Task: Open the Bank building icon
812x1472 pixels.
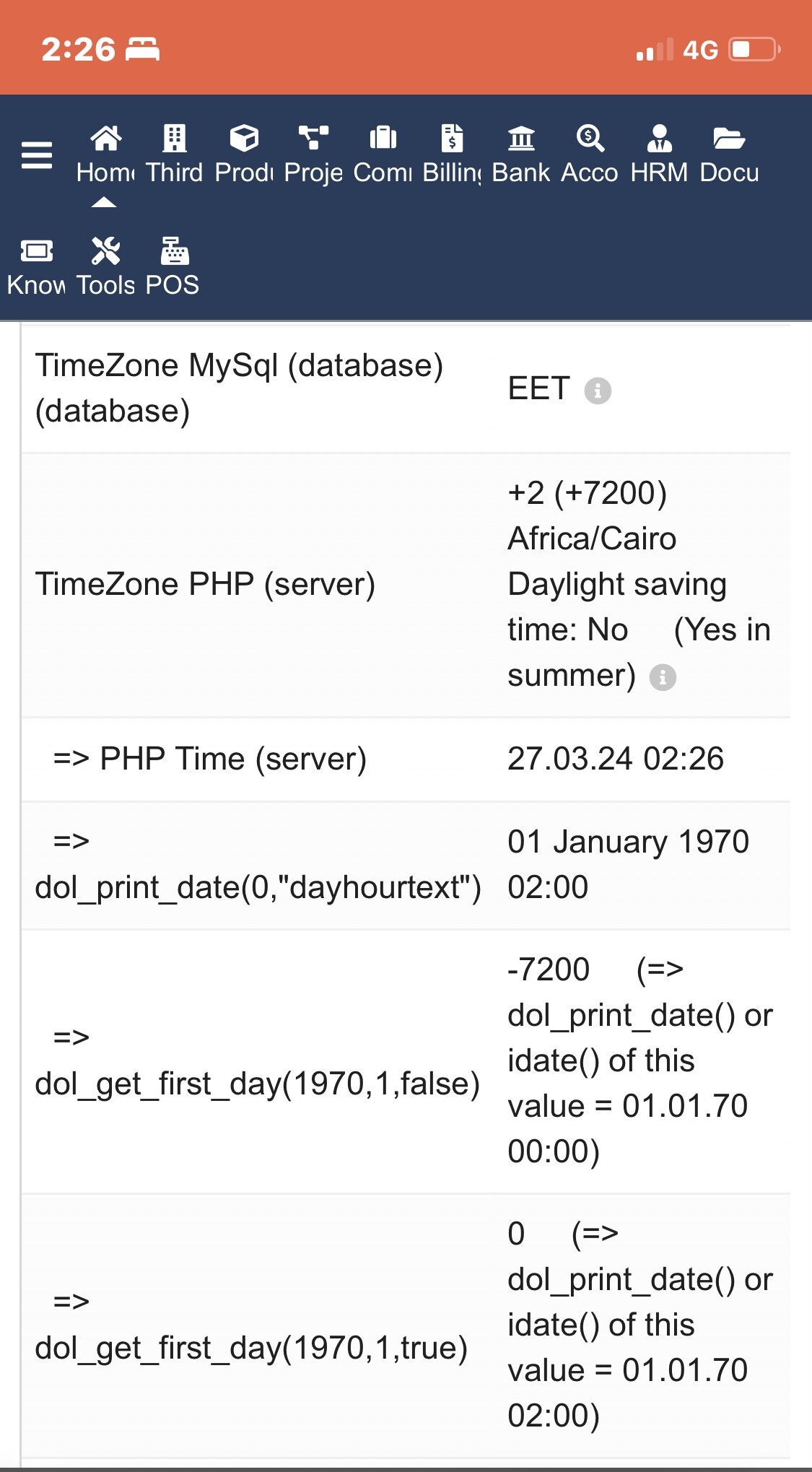Action: click(x=521, y=138)
